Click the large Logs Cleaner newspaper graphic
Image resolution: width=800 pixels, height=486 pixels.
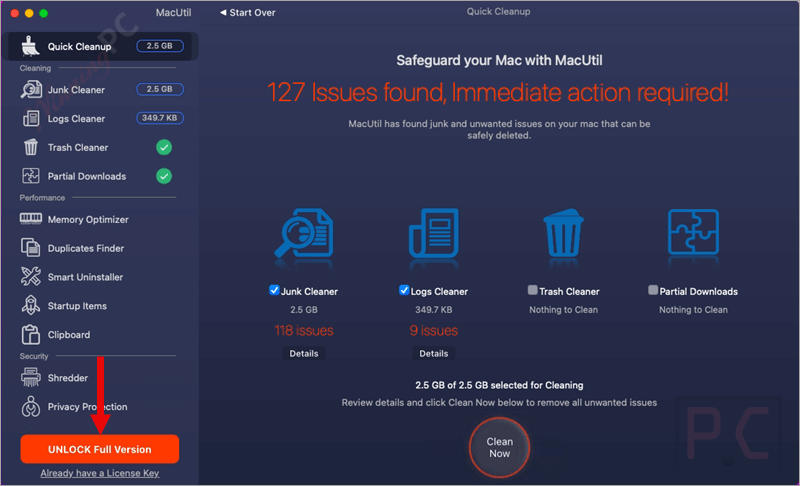coord(434,233)
